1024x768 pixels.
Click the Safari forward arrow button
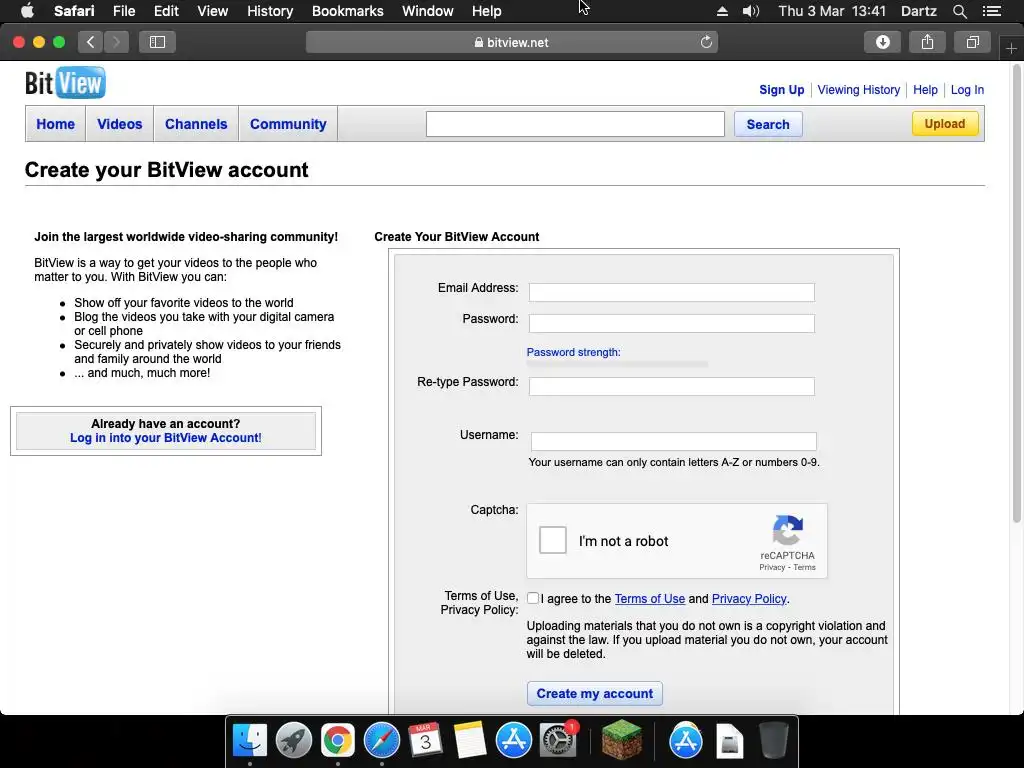[x=116, y=42]
